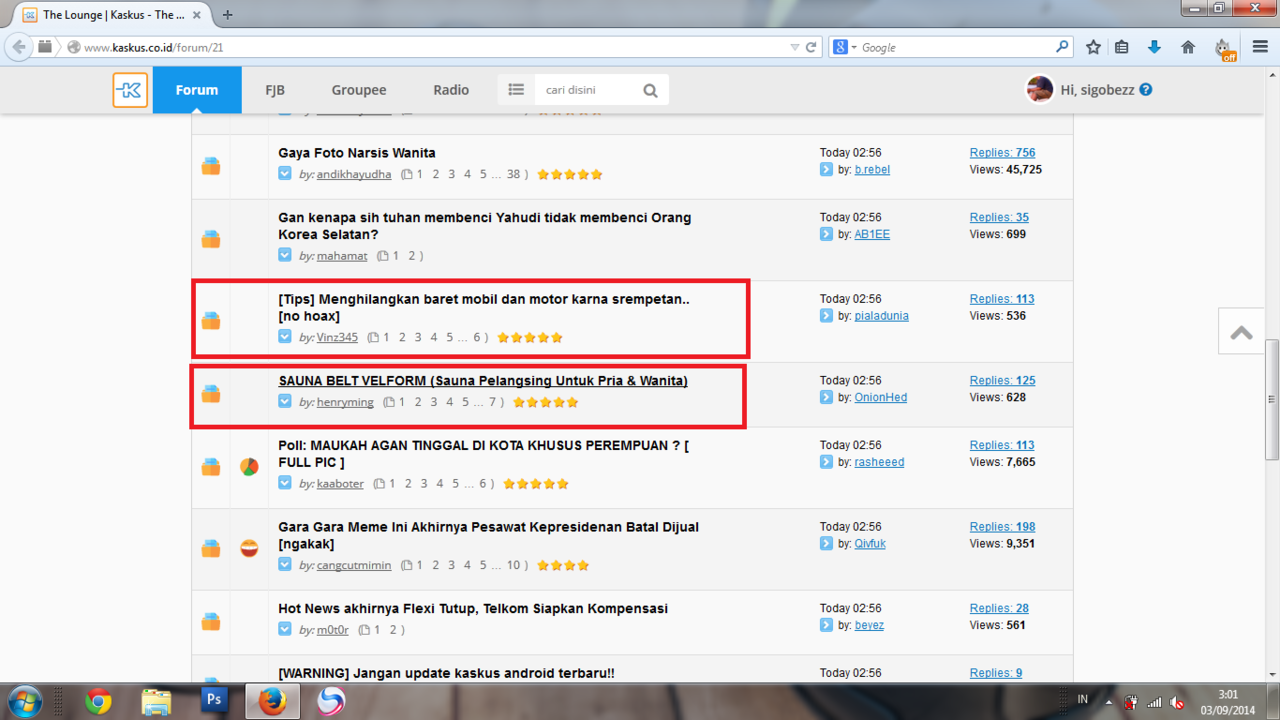
Task: Expand preview arrow beside andikhayudha
Action: (285, 174)
